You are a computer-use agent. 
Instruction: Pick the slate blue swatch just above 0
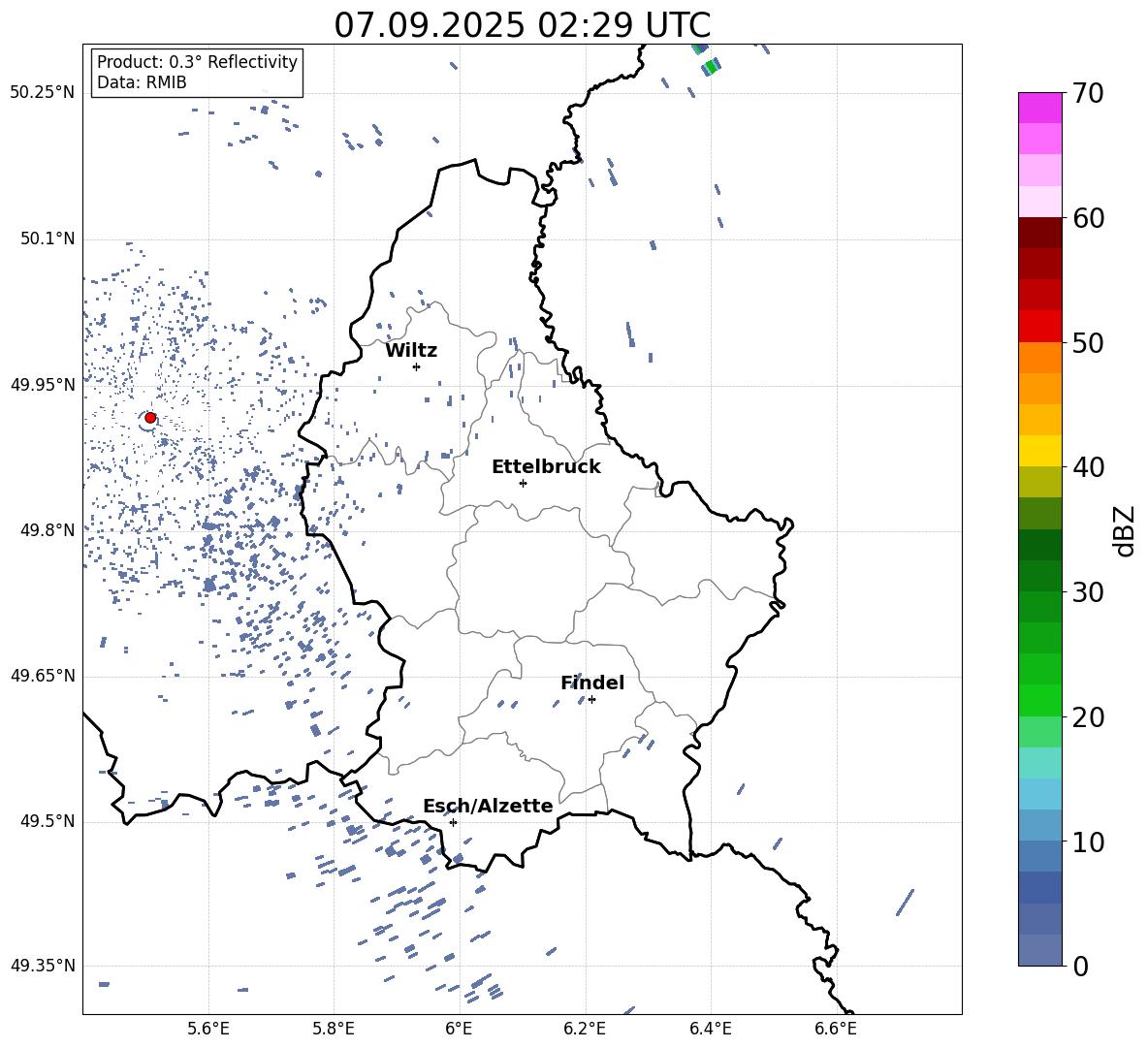pyautogui.click(x=1039, y=950)
